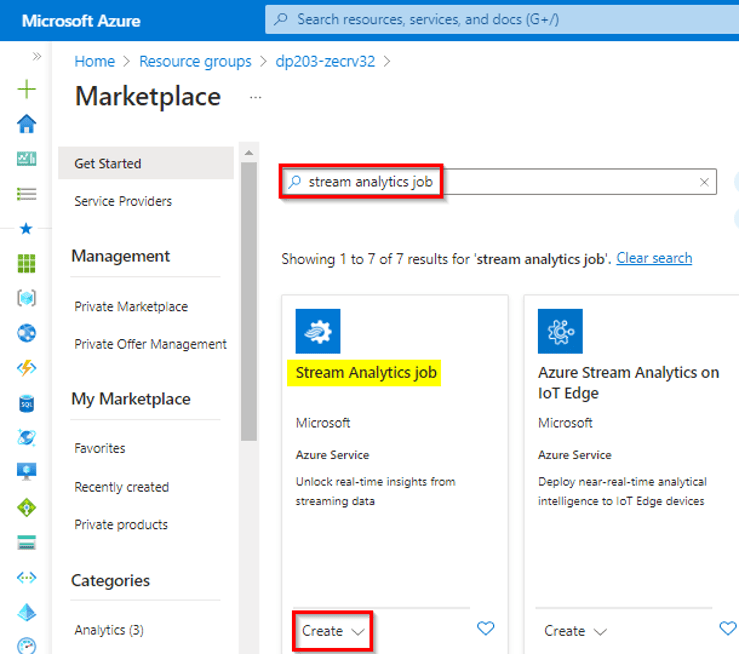Click the dp203-zecrv32 breadcrumb link
740x654 pixels.
[325, 61]
